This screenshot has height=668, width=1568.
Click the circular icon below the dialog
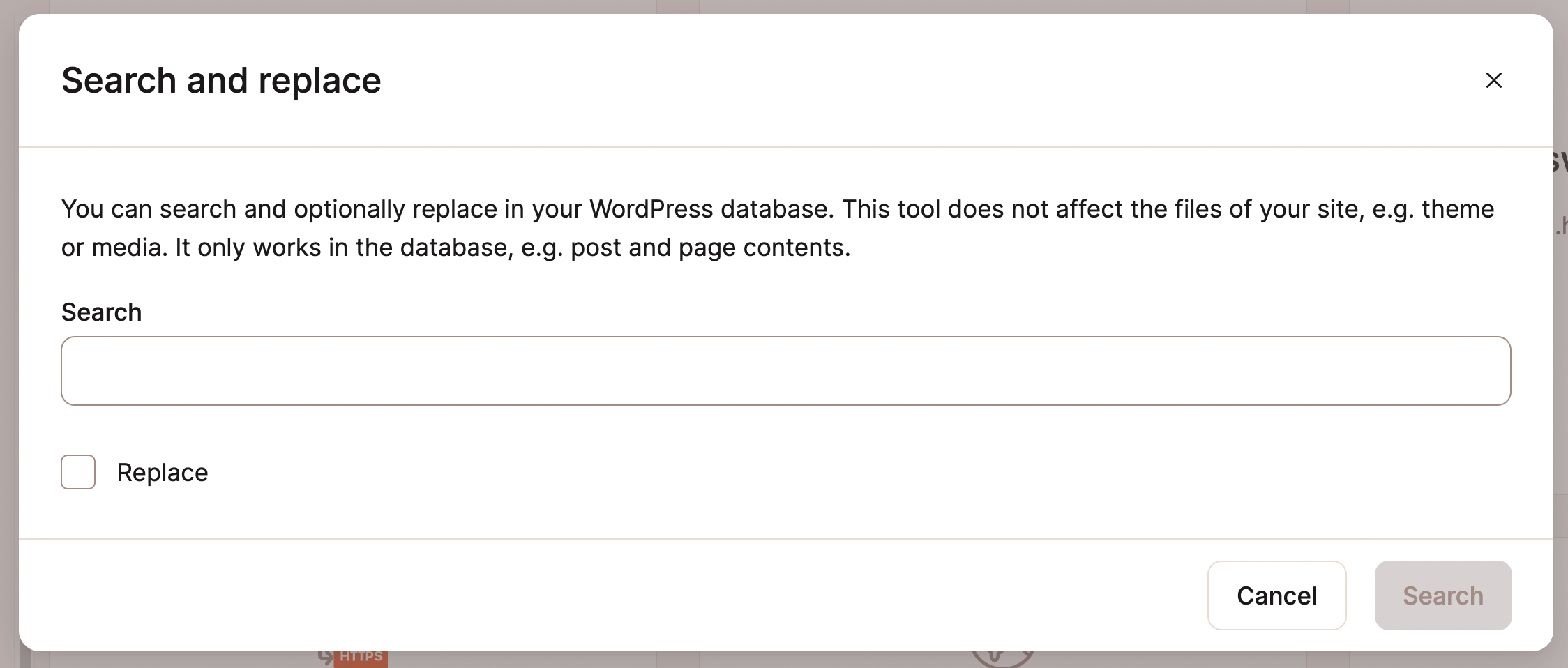click(1002, 658)
